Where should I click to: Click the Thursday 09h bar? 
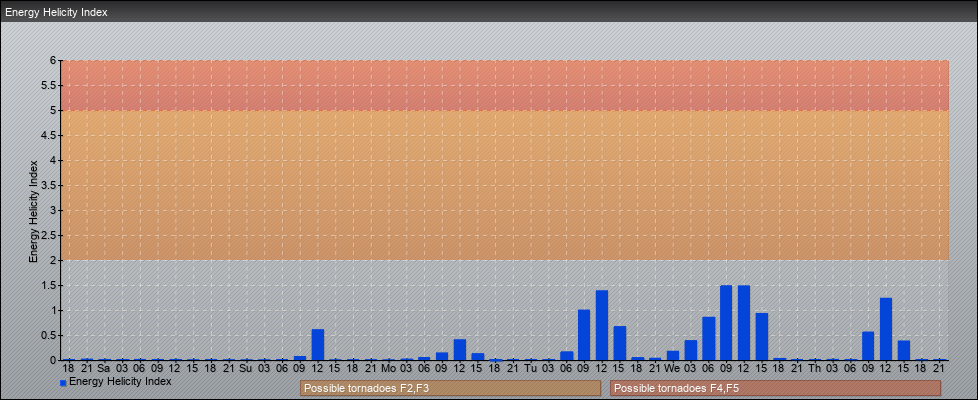pyautogui.click(x=868, y=346)
